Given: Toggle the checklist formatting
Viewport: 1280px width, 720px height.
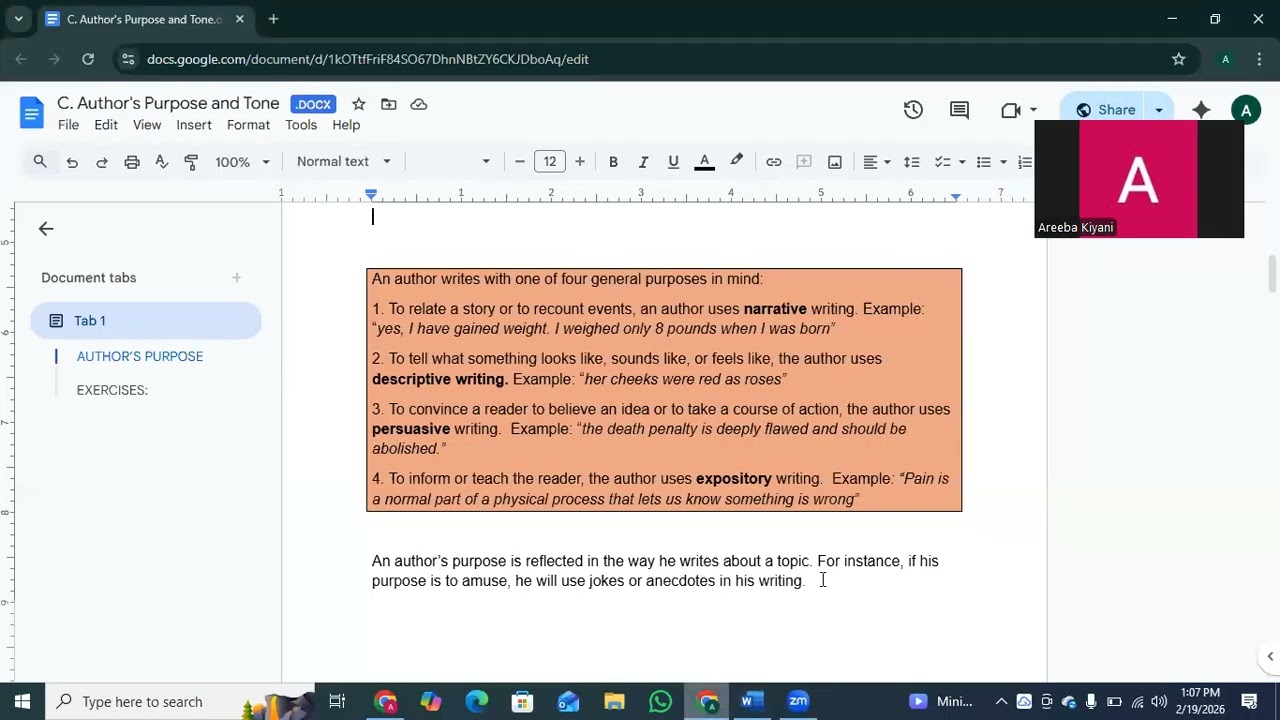Looking at the screenshot, I should pos(942,162).
